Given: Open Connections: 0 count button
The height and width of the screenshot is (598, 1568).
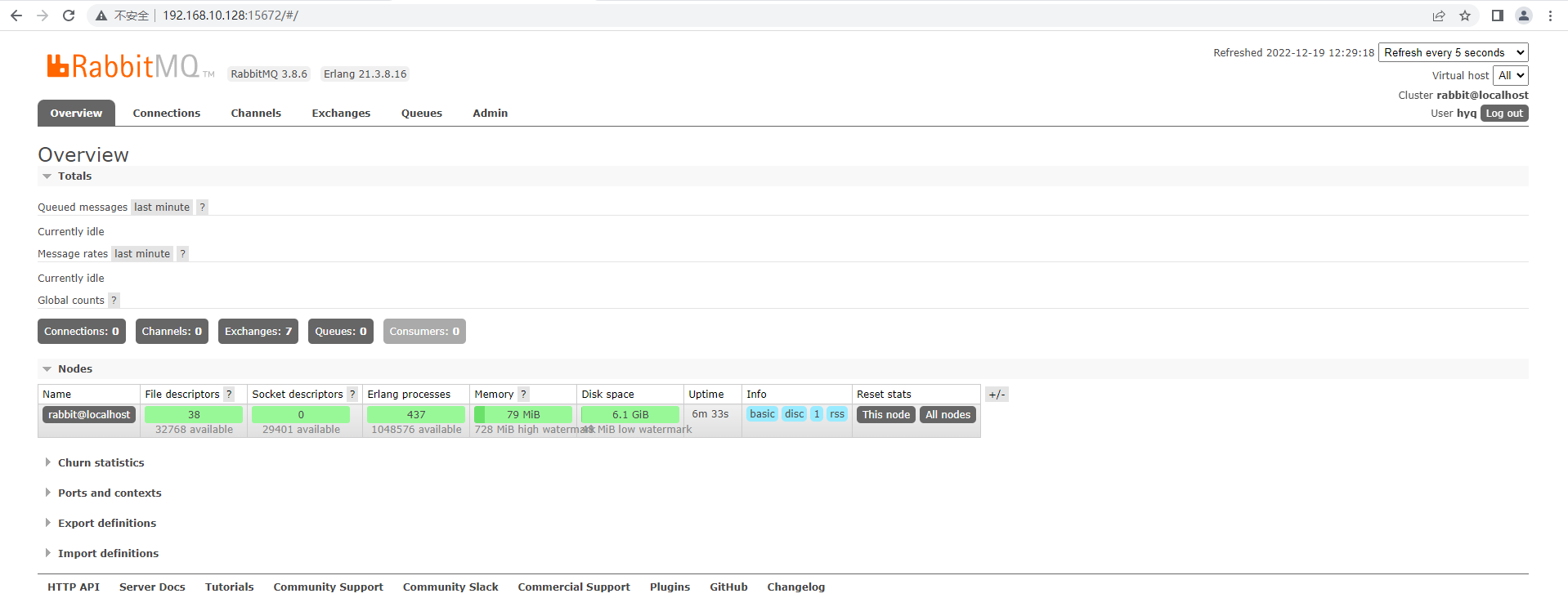Looking at the screenshot, I should click(x=82, y=332).
